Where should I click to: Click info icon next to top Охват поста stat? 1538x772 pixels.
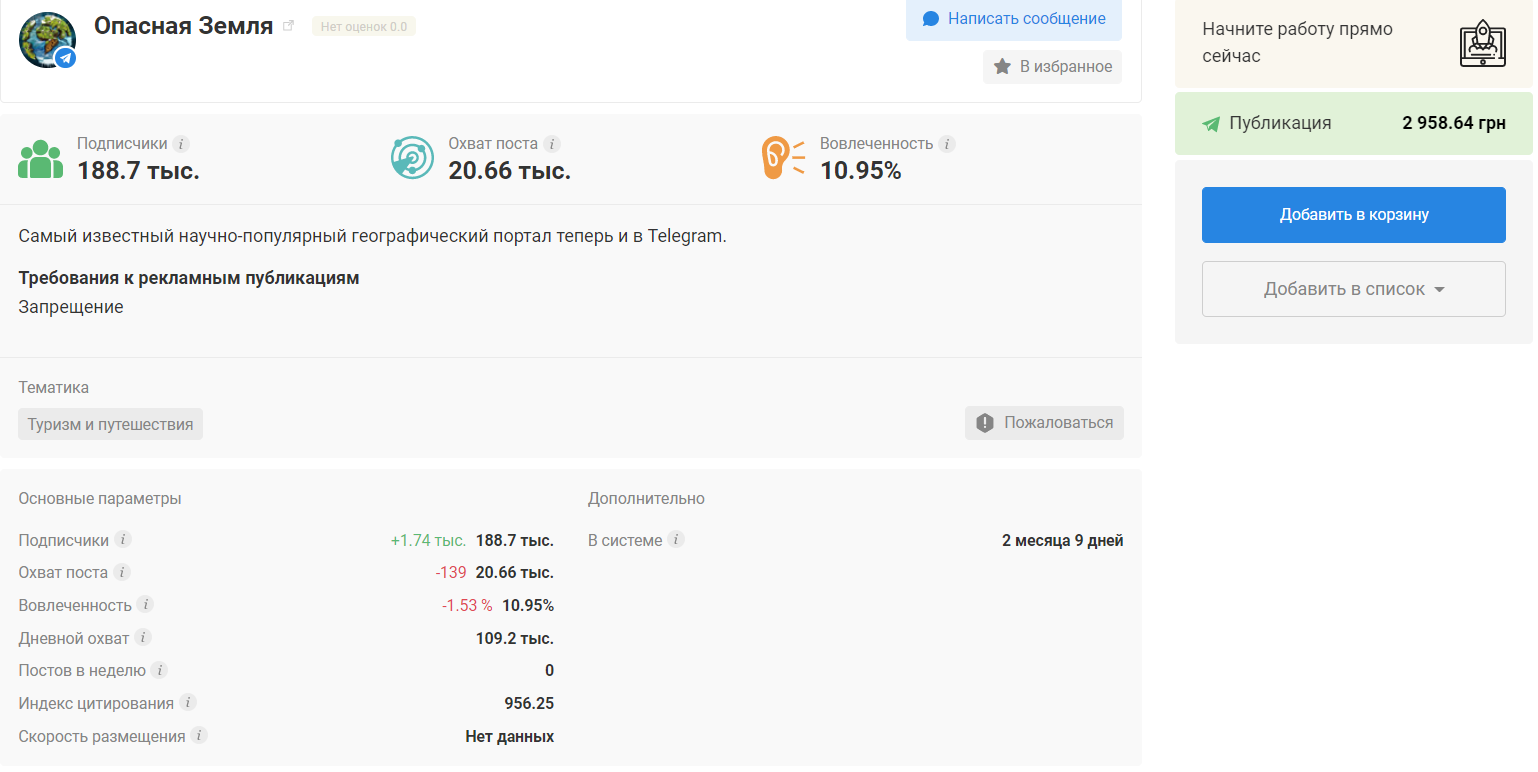[x=551, y=144]
